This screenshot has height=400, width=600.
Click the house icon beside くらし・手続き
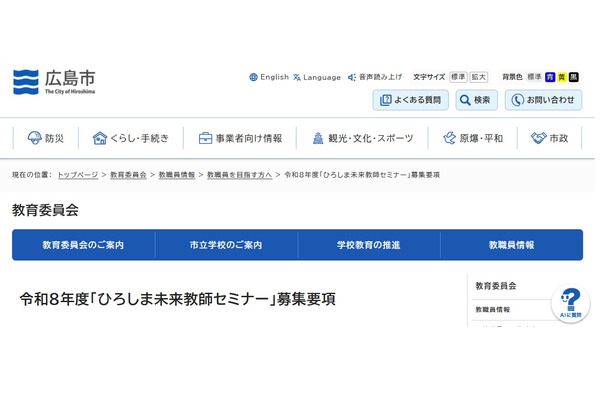100,138
